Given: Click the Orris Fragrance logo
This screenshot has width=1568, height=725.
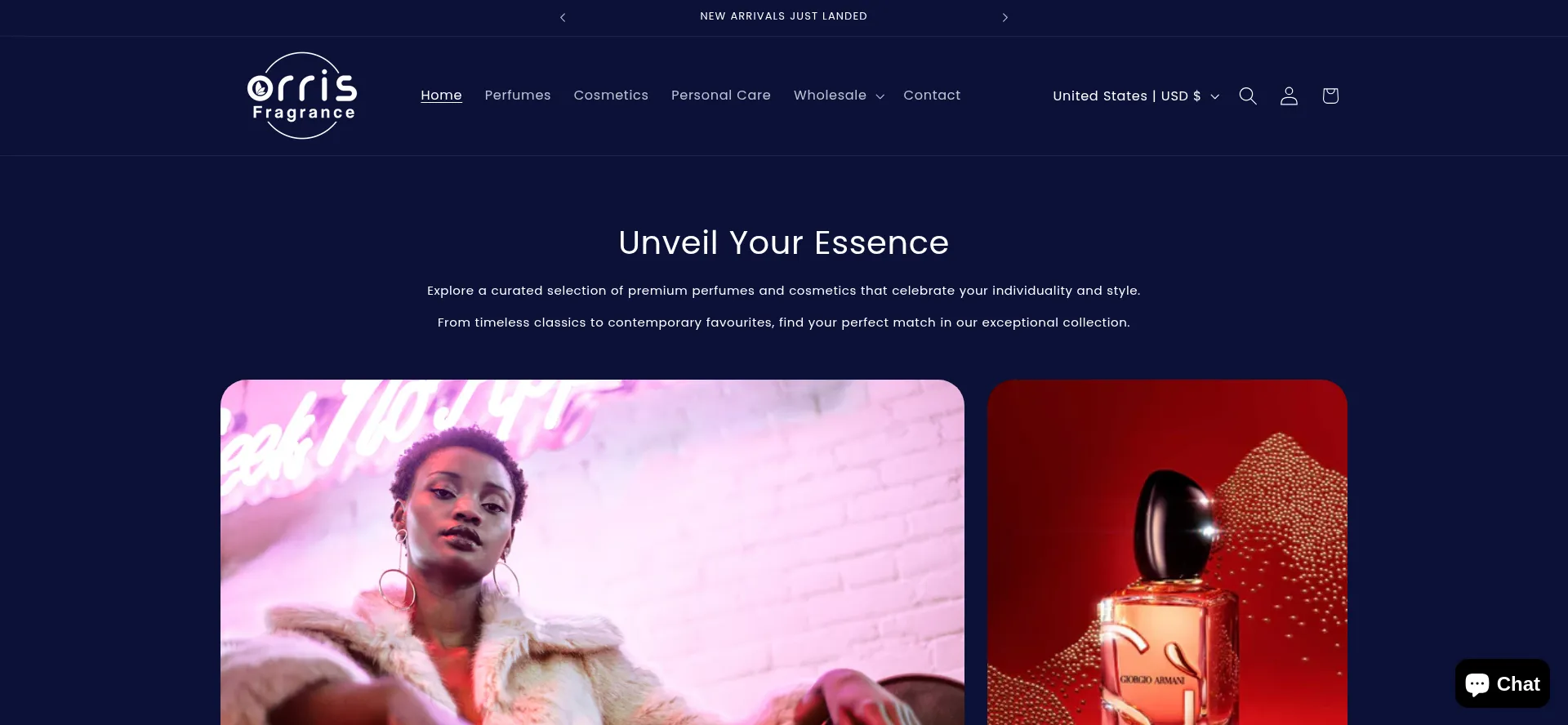Looking at the screenshot, I should (302, 96).
